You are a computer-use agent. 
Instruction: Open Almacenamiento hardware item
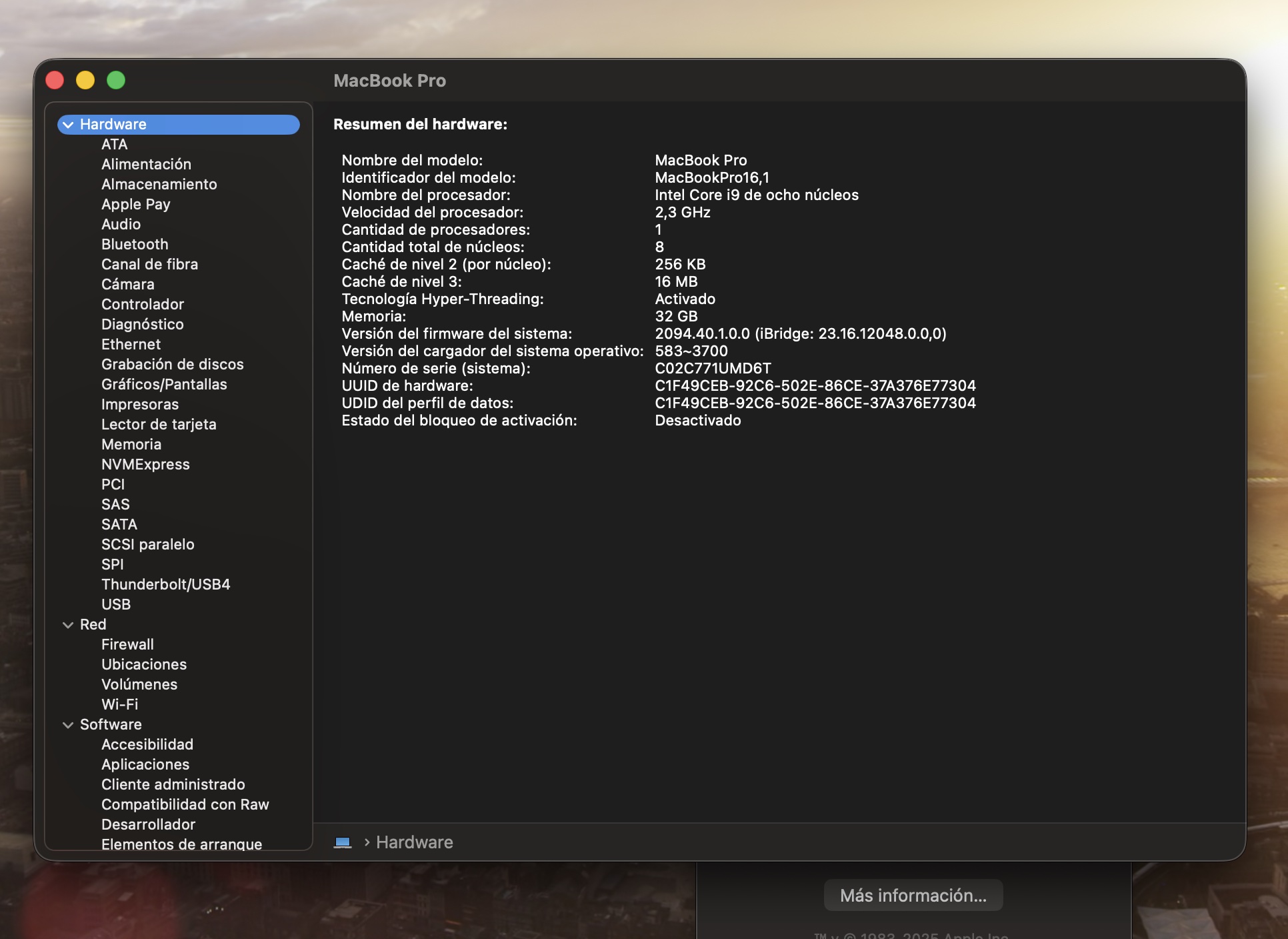click(x=159, y=184)
